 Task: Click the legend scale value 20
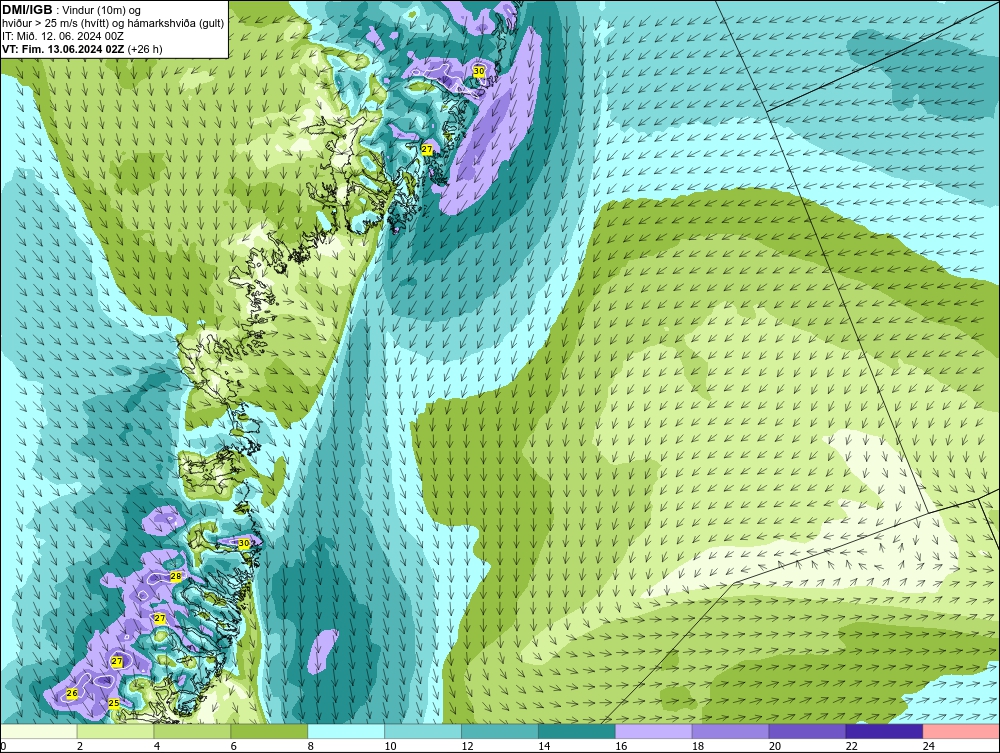click(775, 746)
